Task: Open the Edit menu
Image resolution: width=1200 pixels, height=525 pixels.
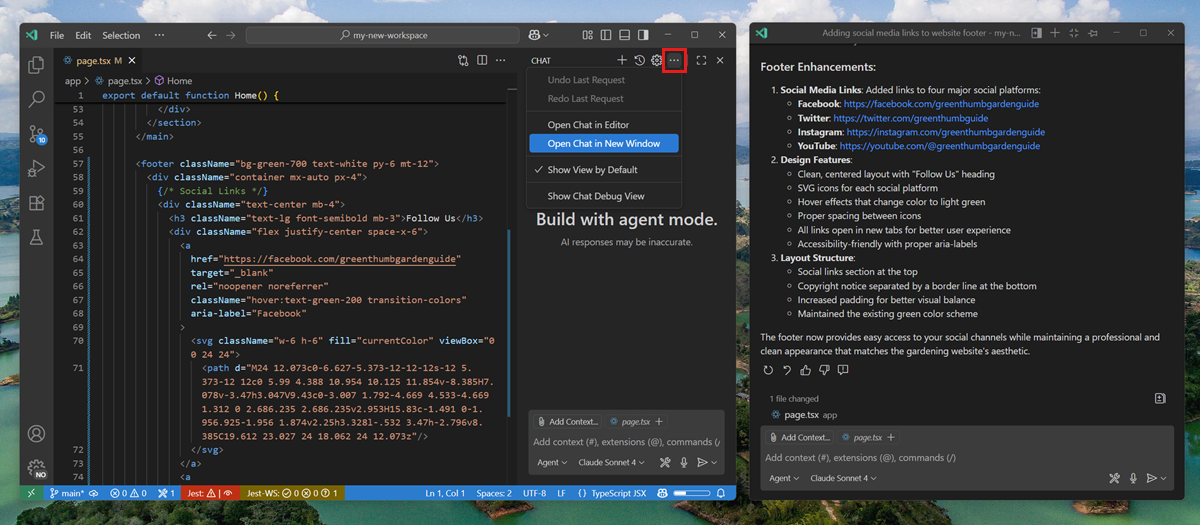Action: coord(83,35)
